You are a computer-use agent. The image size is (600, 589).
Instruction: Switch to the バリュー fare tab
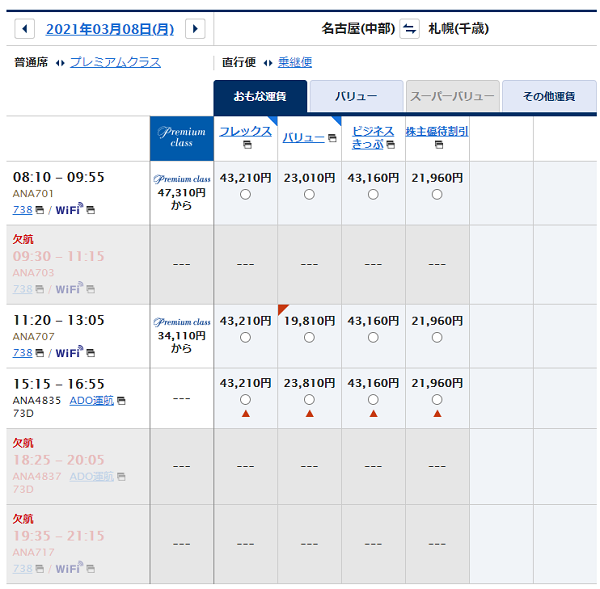pyautogui.click(x=356, y=96)
